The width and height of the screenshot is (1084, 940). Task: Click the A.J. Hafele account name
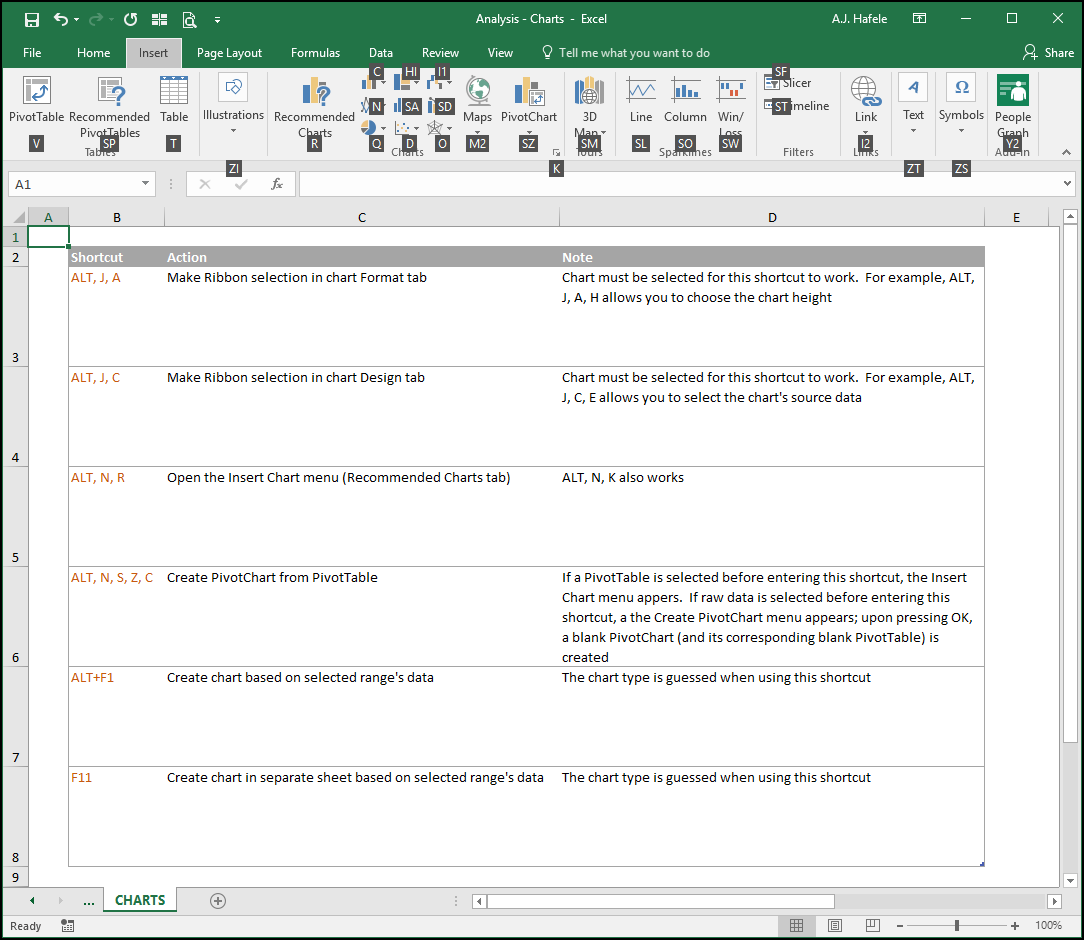[x=859, y=19]
